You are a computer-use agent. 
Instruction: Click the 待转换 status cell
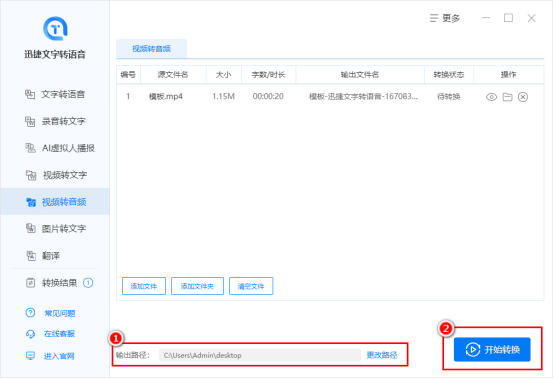[448, 96]
